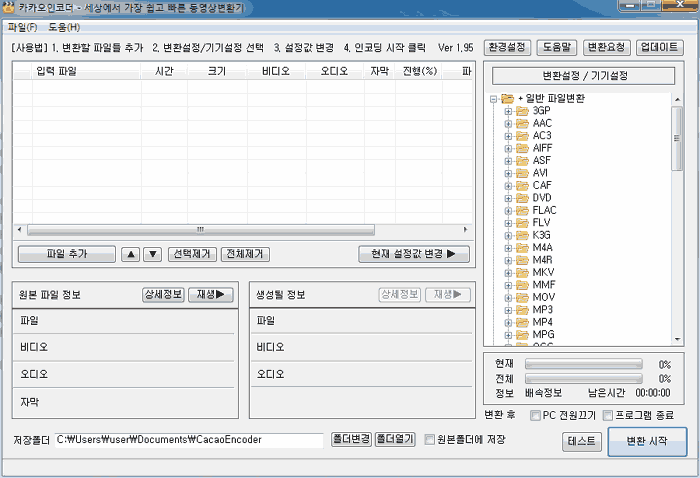Open the 도움(H) menu
The width and height of the screenshot is (700, 478).
64,28
